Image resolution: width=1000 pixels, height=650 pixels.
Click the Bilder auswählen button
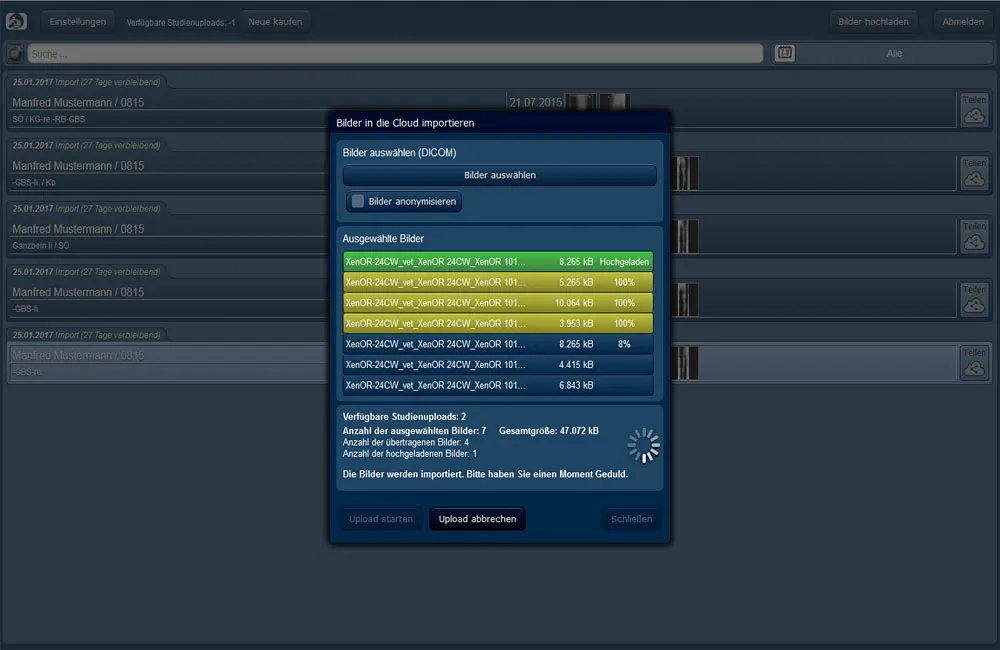[x=499, y=175]
